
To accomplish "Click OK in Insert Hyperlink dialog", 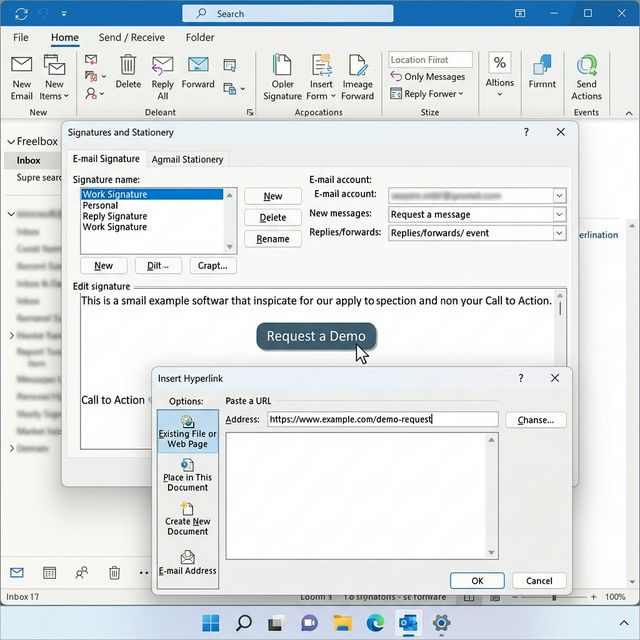I will [x=477, y=581].
